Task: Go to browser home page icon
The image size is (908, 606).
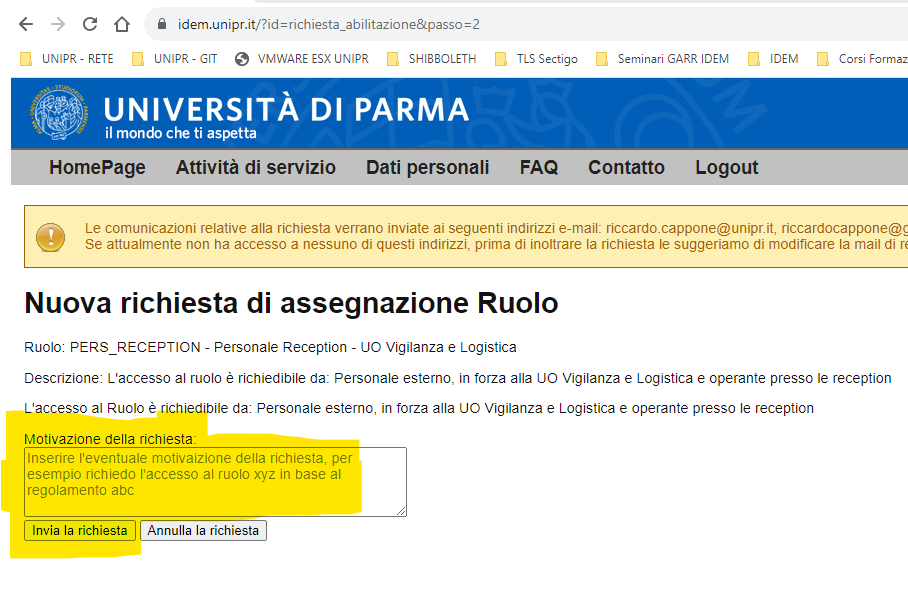Action: pyautogui.click(x=122, y=24)
